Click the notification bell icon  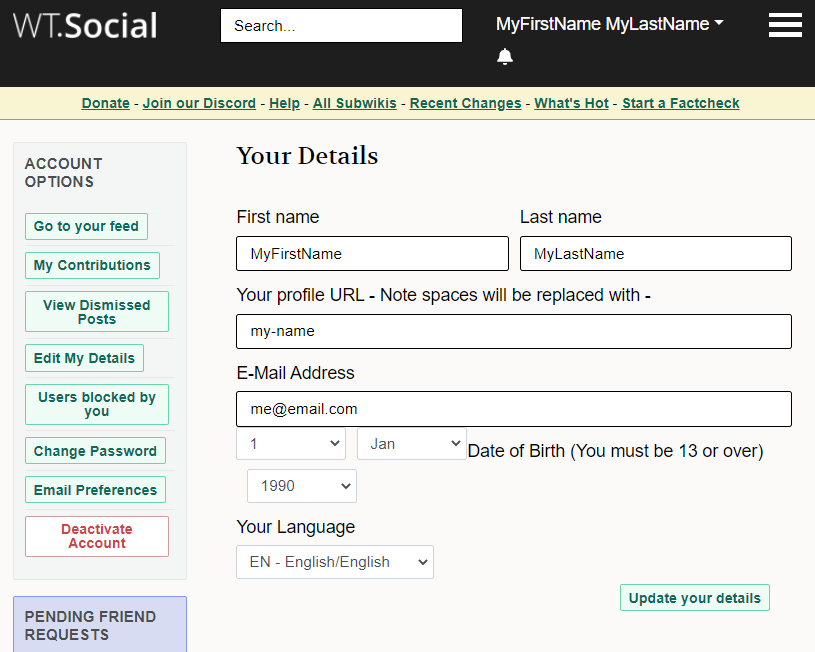[505, 57]
